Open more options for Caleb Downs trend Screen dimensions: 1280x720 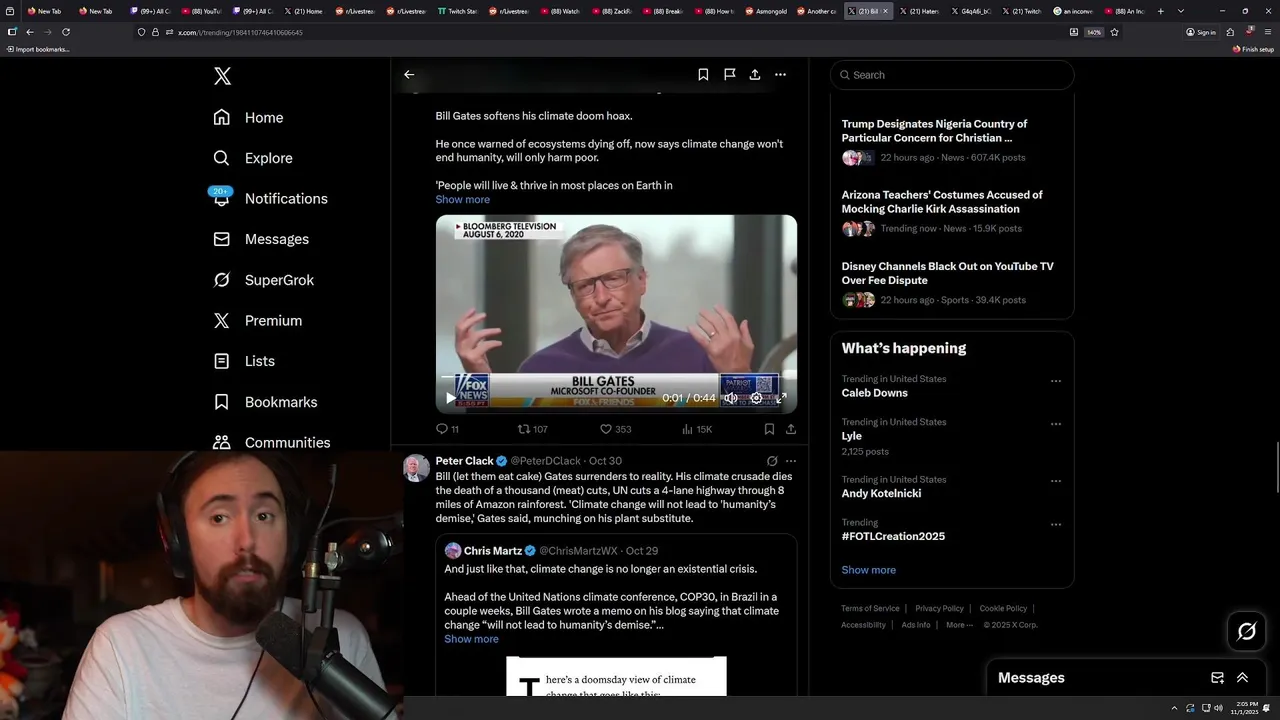[1056, 381]
